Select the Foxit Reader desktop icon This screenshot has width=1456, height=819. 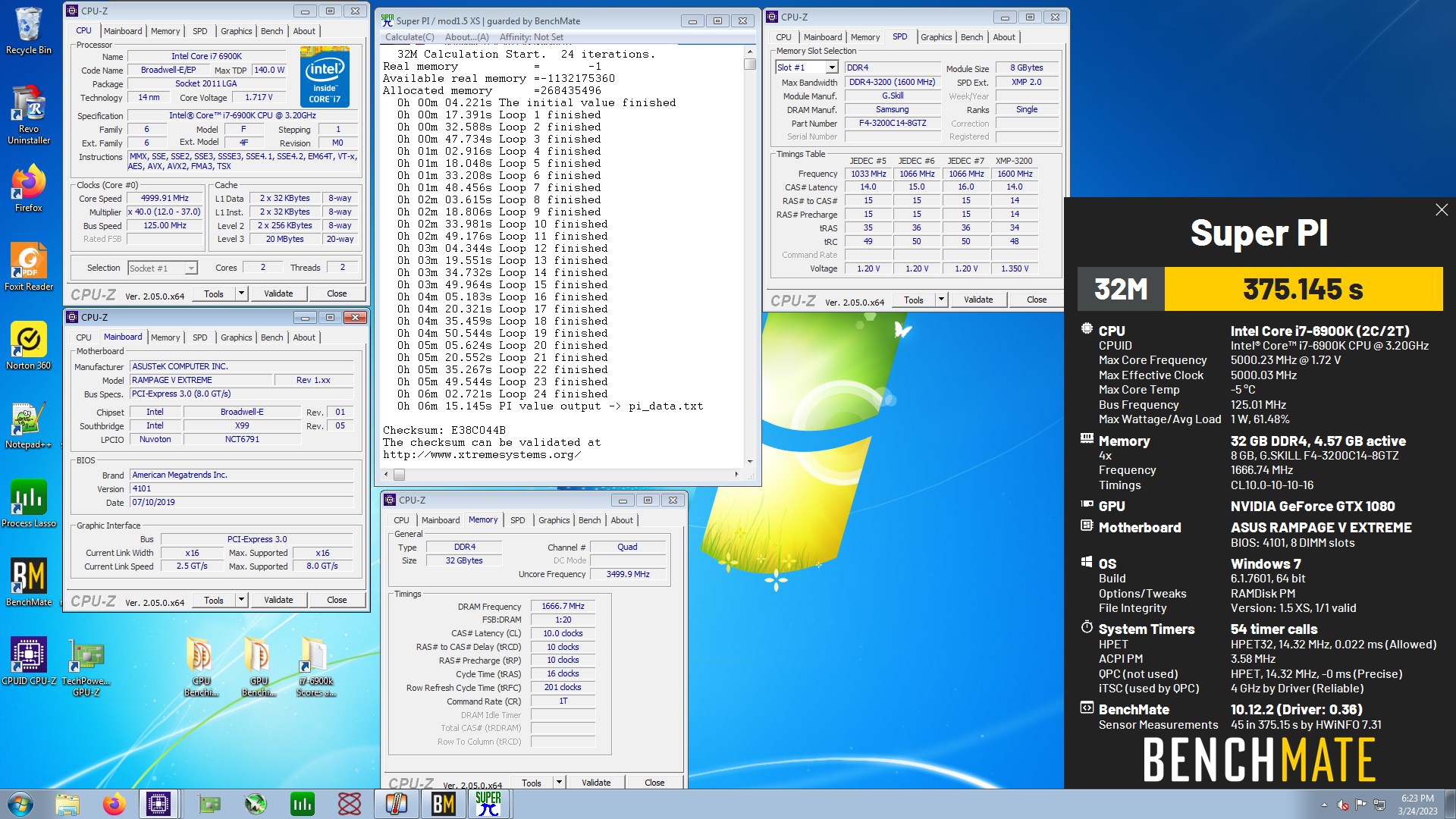click(x=28, y=267)
